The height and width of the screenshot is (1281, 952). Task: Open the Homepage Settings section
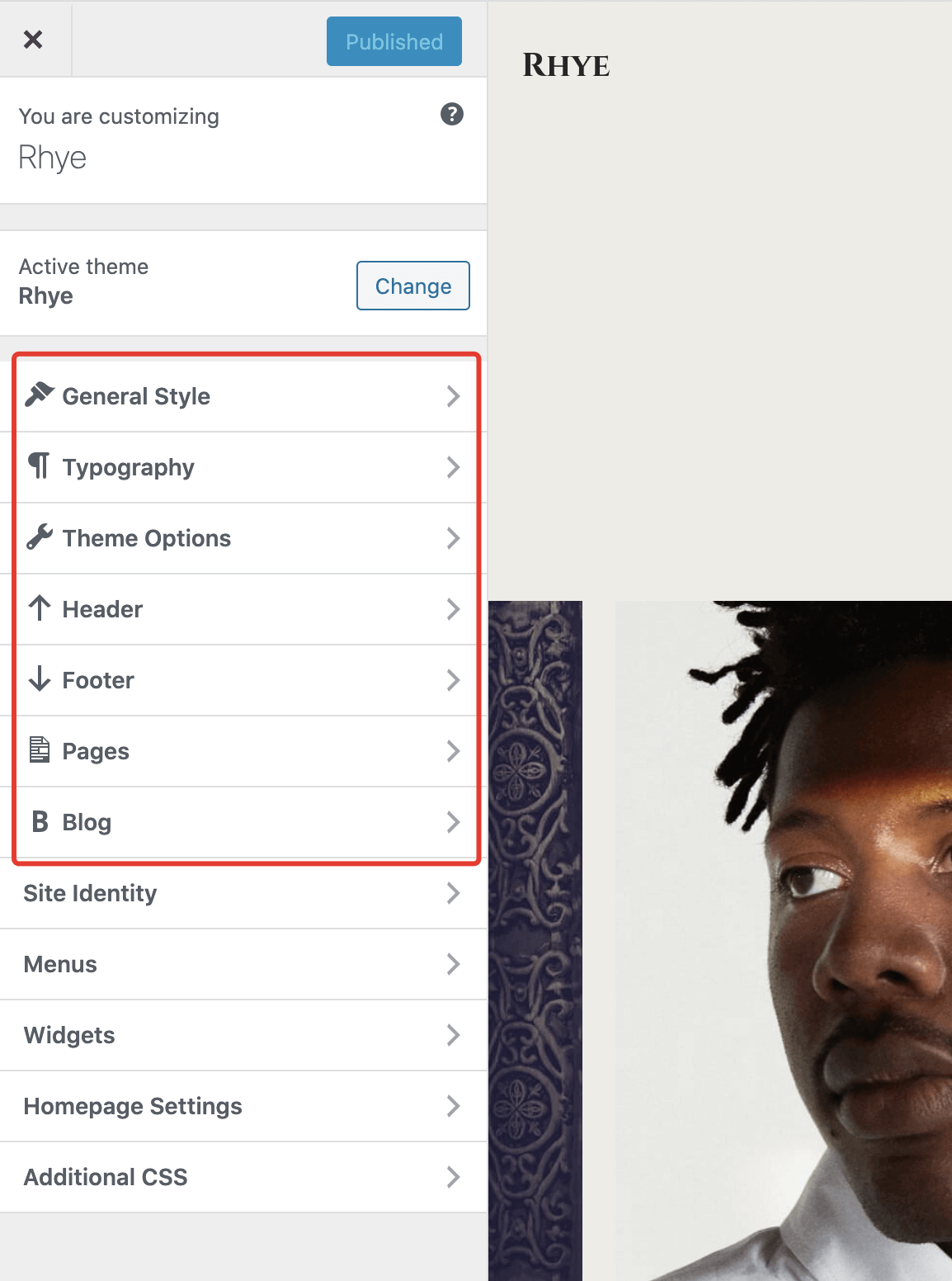(x=243, y=1106)
